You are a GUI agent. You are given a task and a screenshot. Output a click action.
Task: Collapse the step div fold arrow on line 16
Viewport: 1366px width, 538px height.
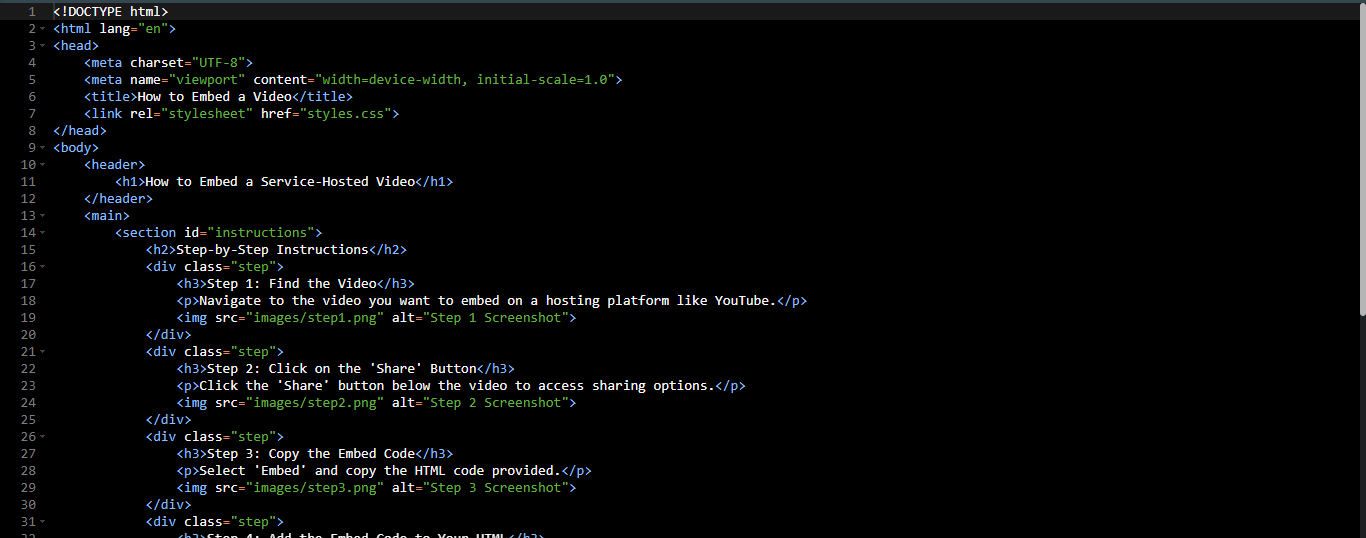pyautogui.click(x=42, y=267)
